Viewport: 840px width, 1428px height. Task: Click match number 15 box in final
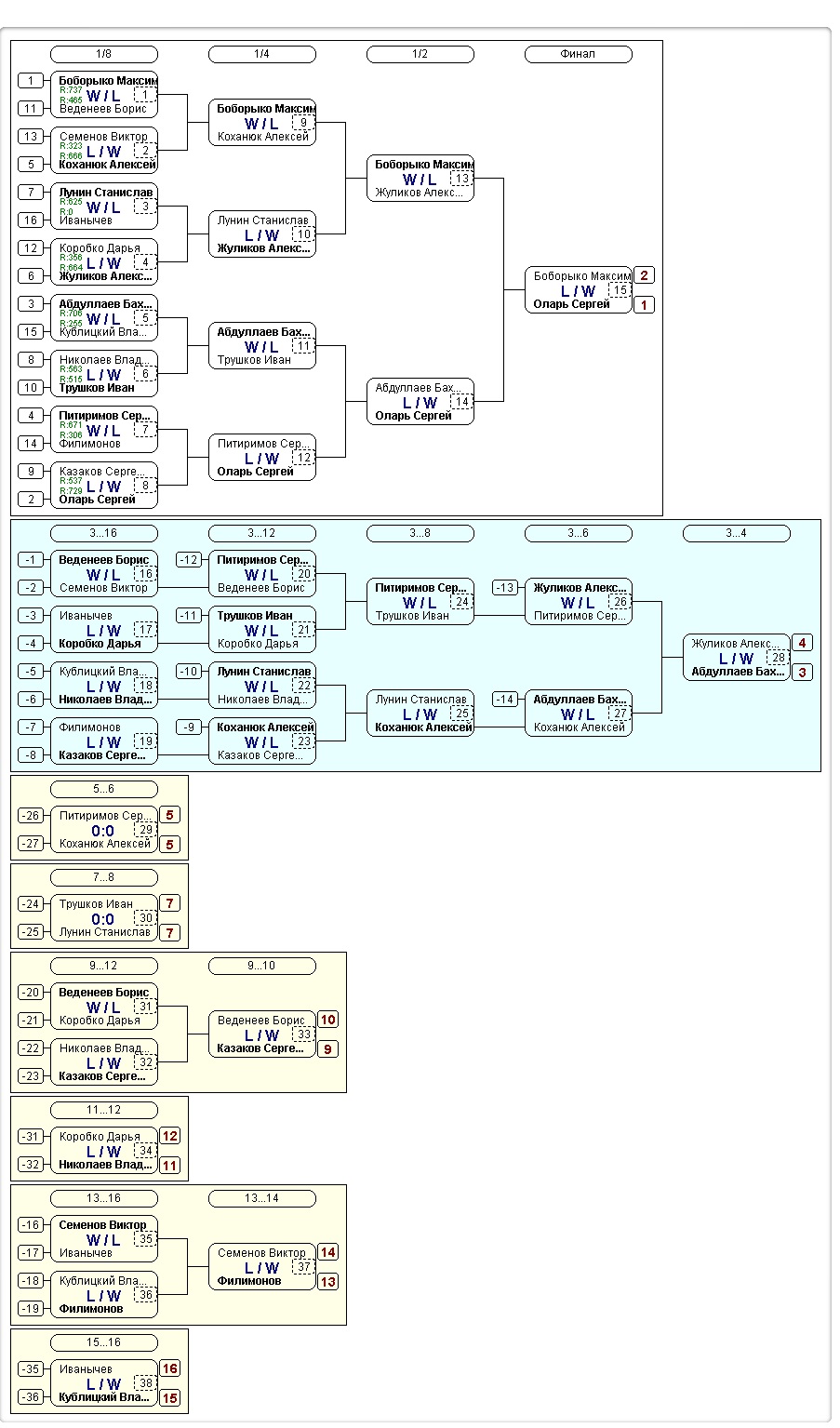(620, 290)
